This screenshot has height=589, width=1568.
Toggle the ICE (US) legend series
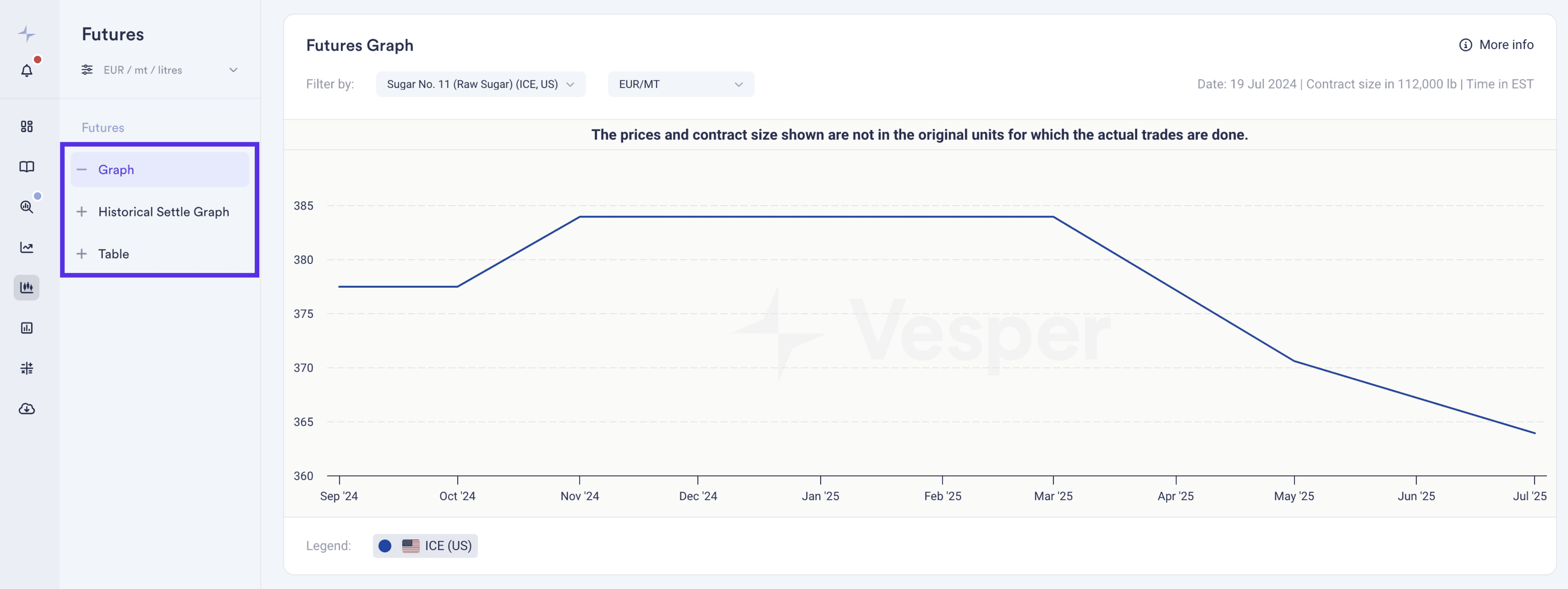coord(425,546)
